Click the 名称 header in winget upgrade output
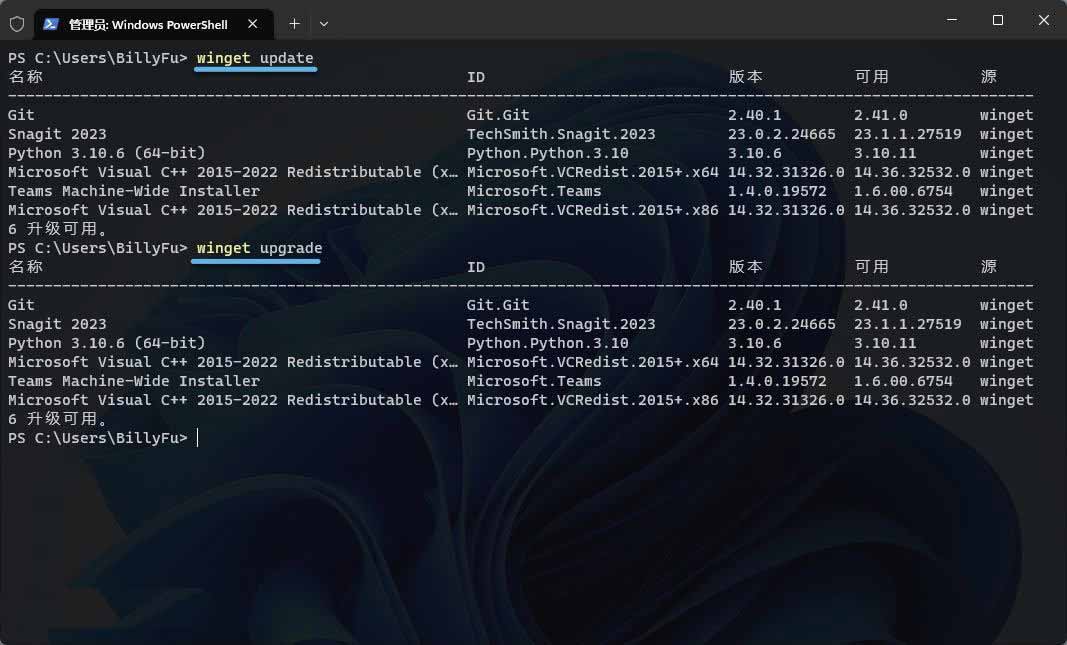This screenshot has height=645, width=1067. click(26, 267)
